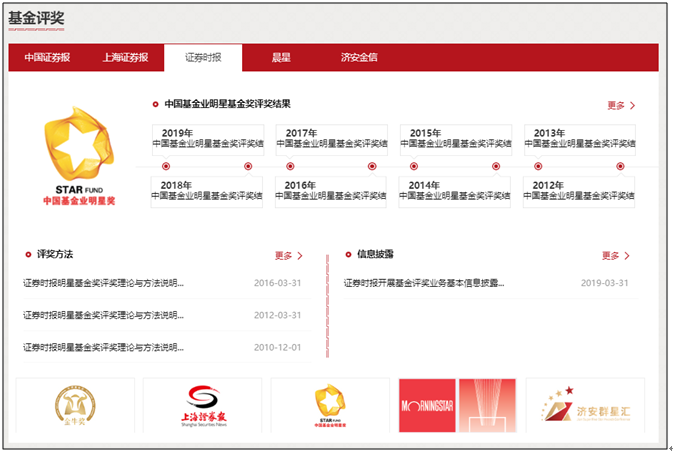Click the small Star Fund logo at bottom
This screenshot has height=454, width=673.
click(x=329, y=406)
